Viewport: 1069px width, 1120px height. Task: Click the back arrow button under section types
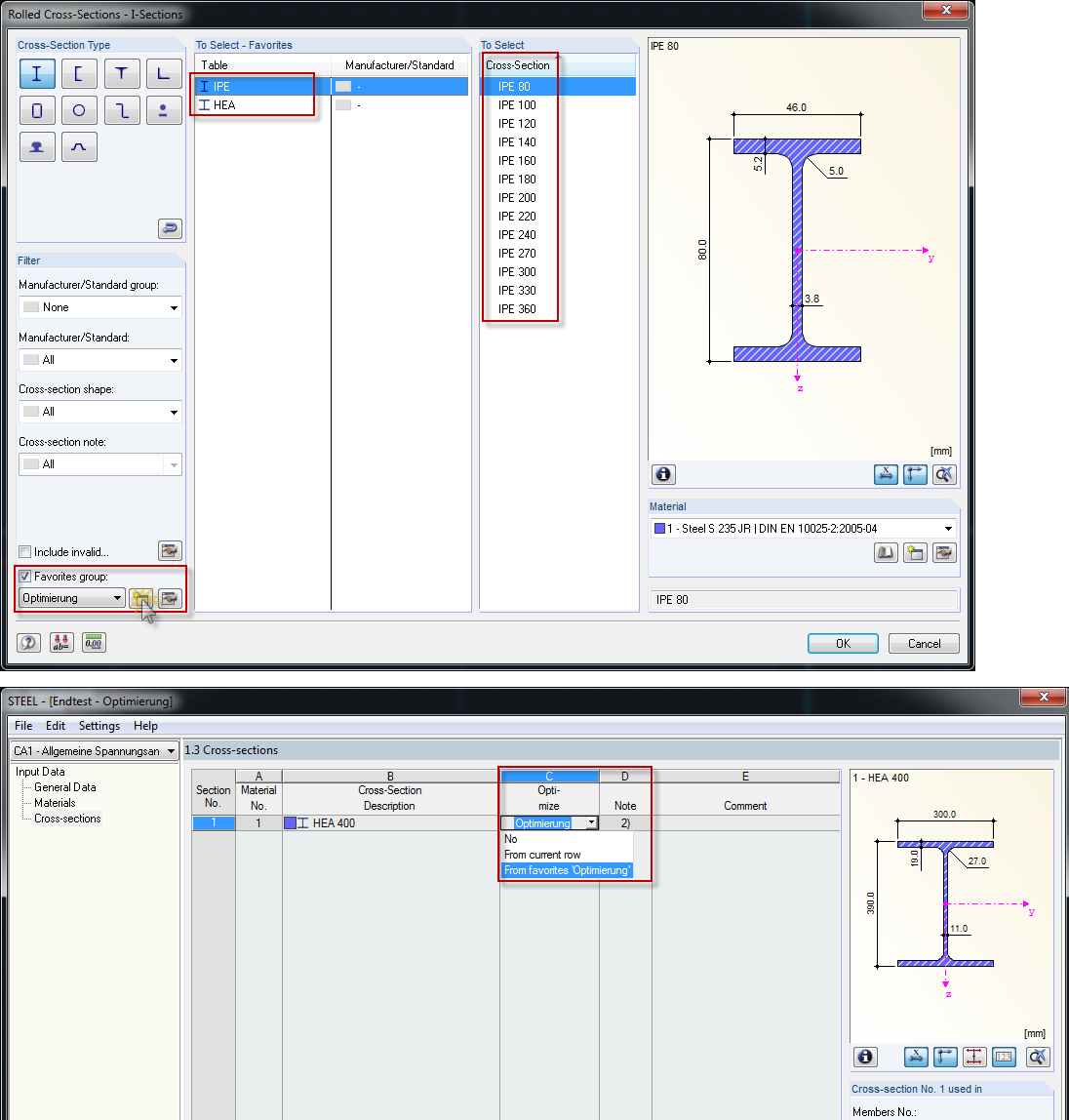click(x=170, y=228)
